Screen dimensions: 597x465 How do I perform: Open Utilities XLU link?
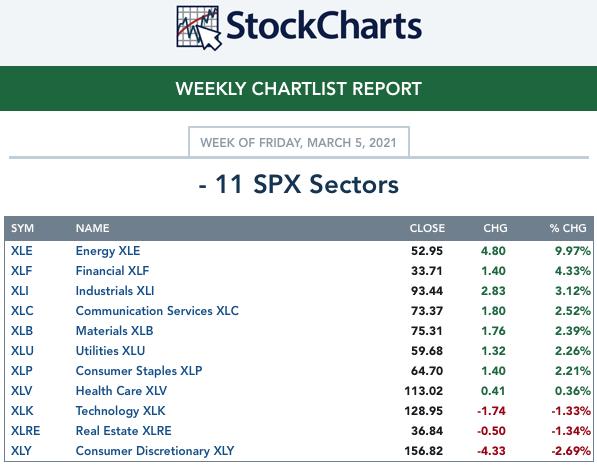click(x=110, y=351)
